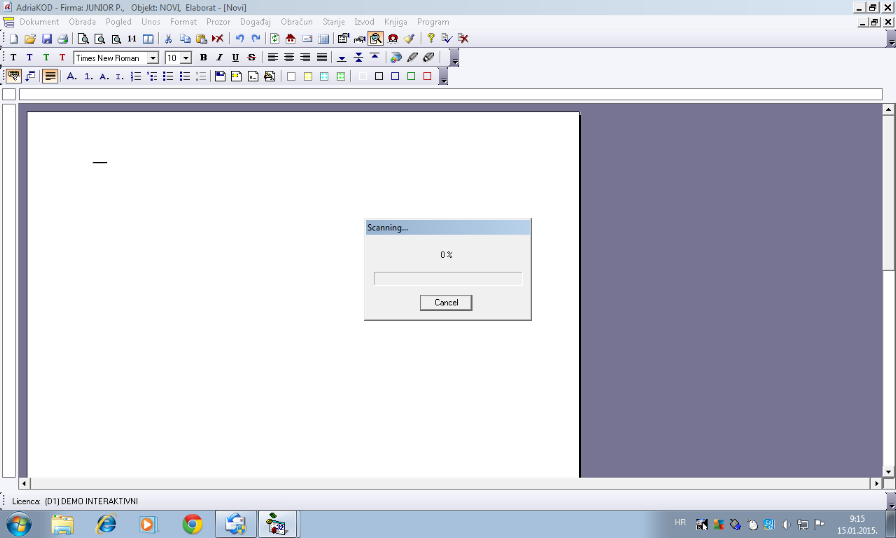The image size is (896, 538).
Task: Open Internet Explorer from the taskbar
Action: [106, 524]
